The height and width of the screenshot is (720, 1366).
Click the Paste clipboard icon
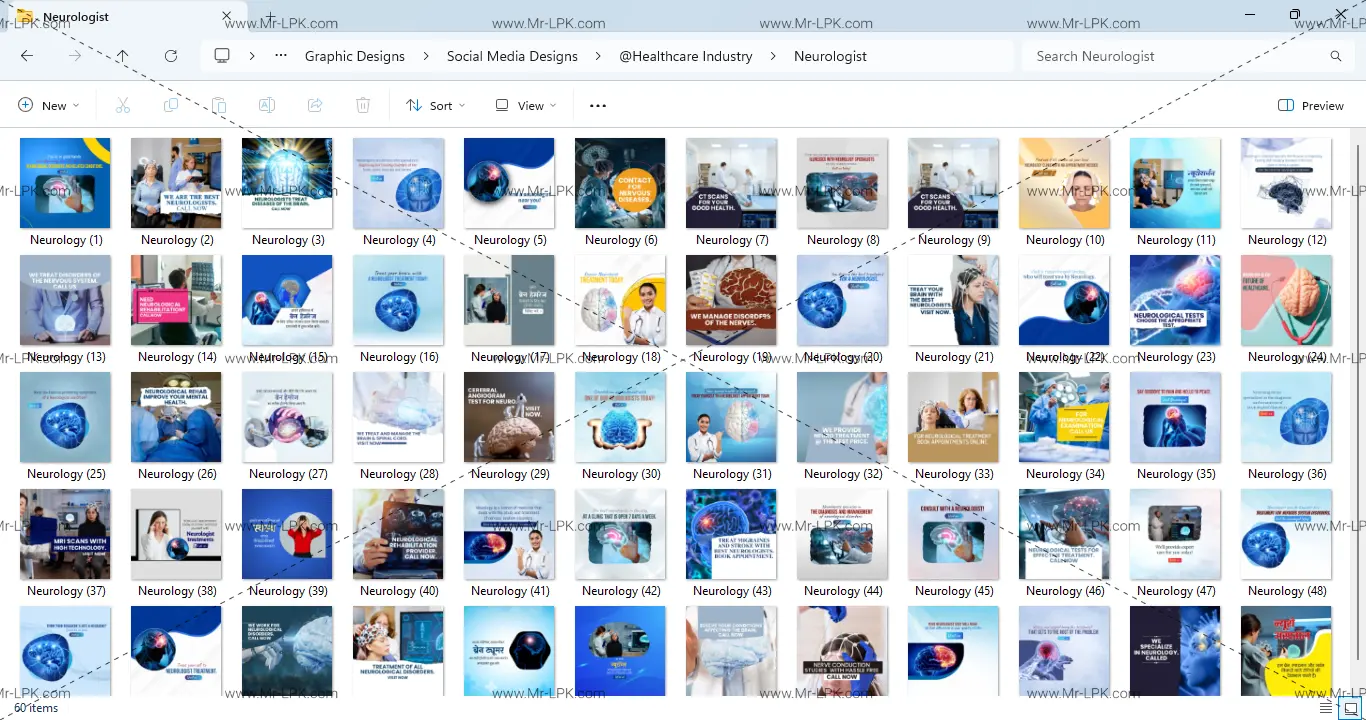pos(219,105)
